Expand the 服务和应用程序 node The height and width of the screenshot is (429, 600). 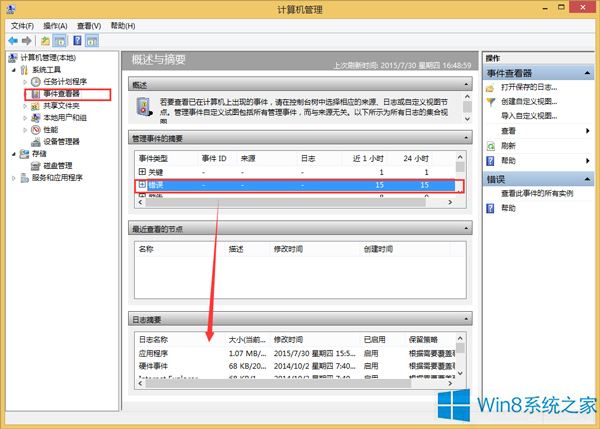point(14,178)
